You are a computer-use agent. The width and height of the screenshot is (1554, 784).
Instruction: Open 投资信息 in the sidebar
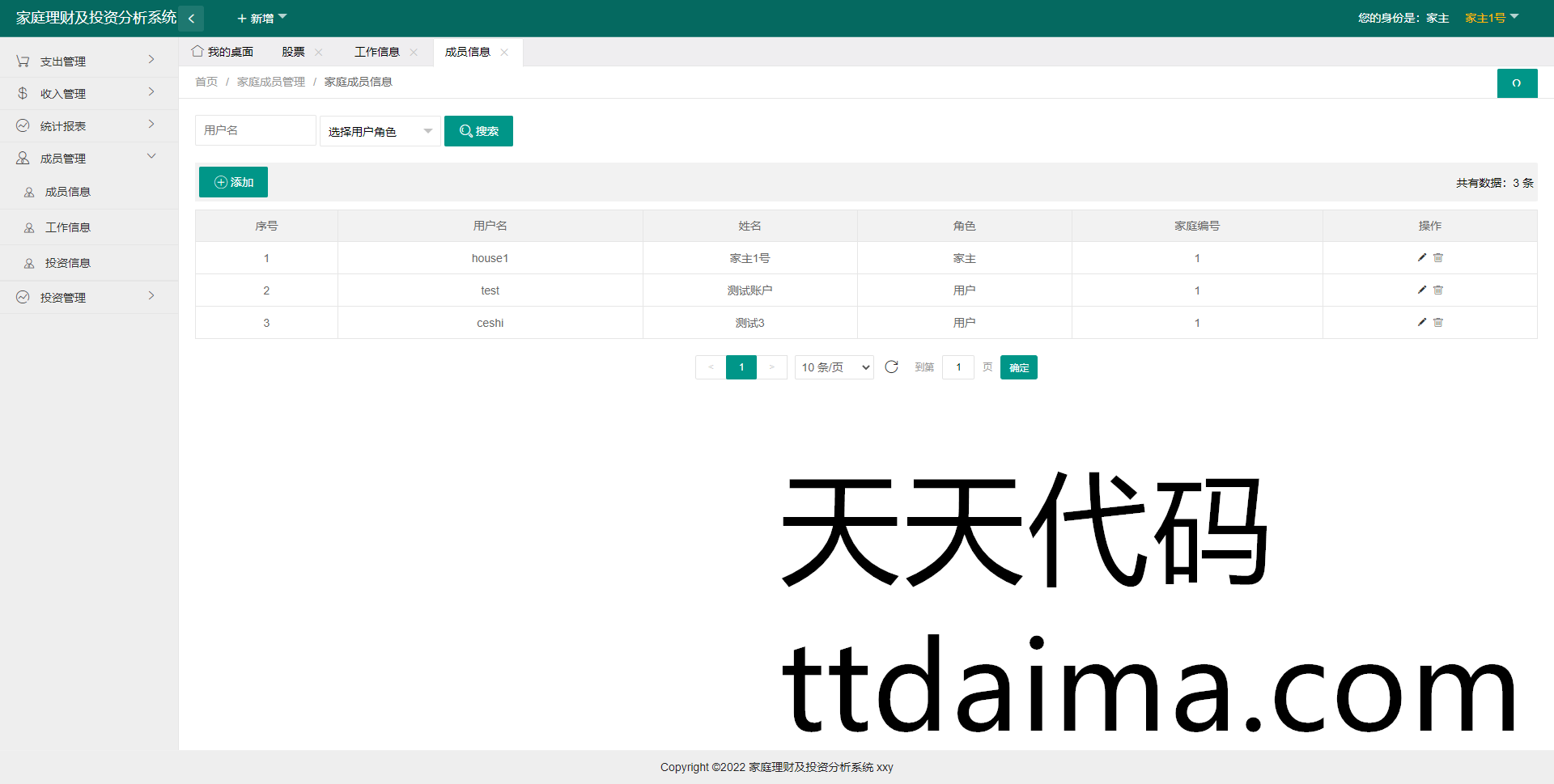tap(68, 263)
